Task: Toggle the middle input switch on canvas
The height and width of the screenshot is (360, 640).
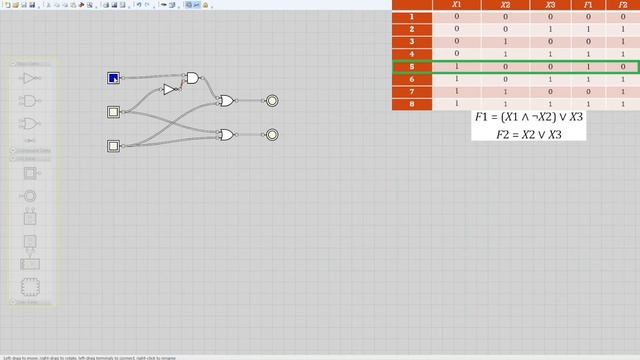Action: [113, 112]
